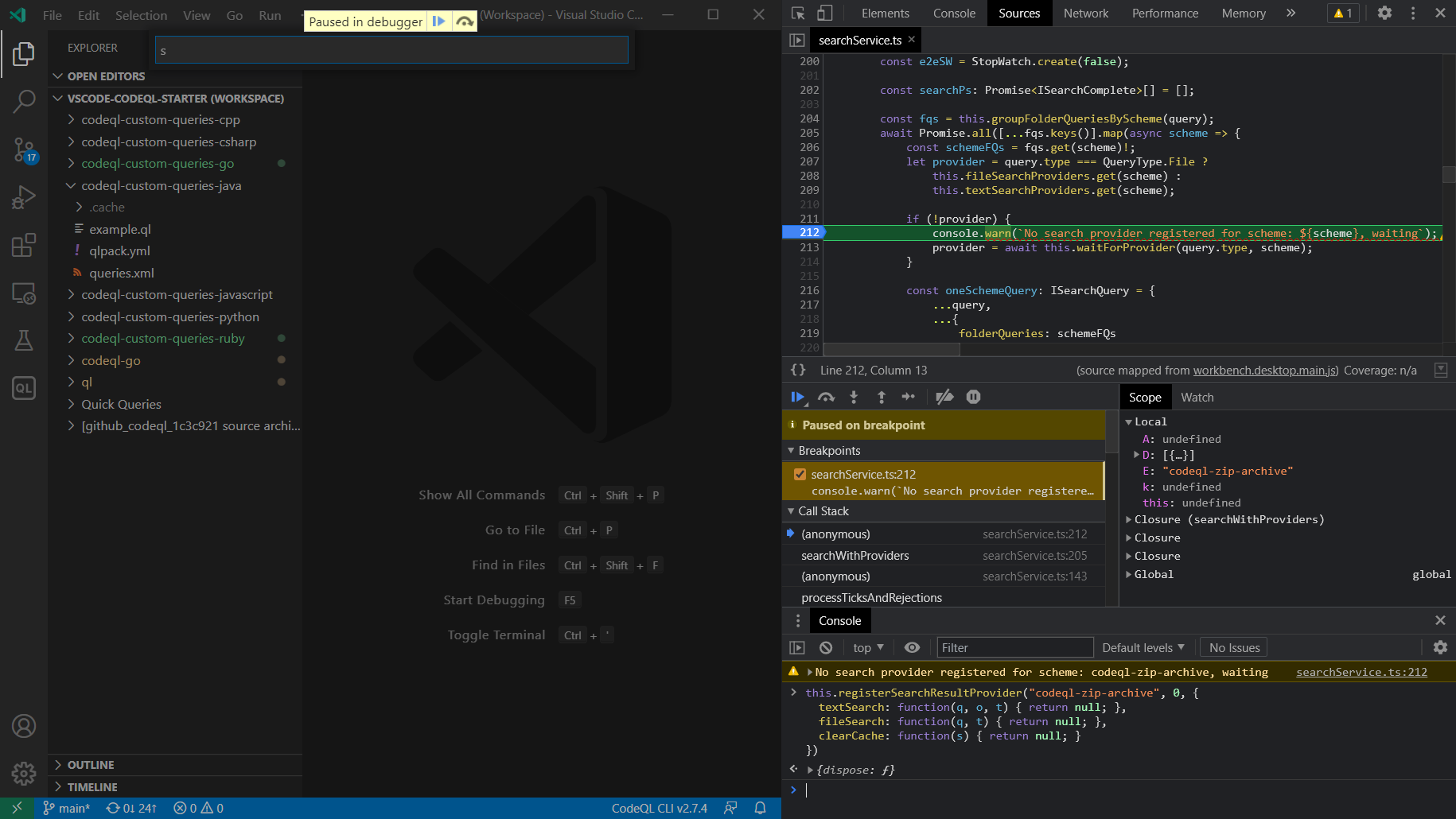Viewport: 1456px width, 819px height.
Task: Open the Run and Debug view
Action: [x=24, y=197]
